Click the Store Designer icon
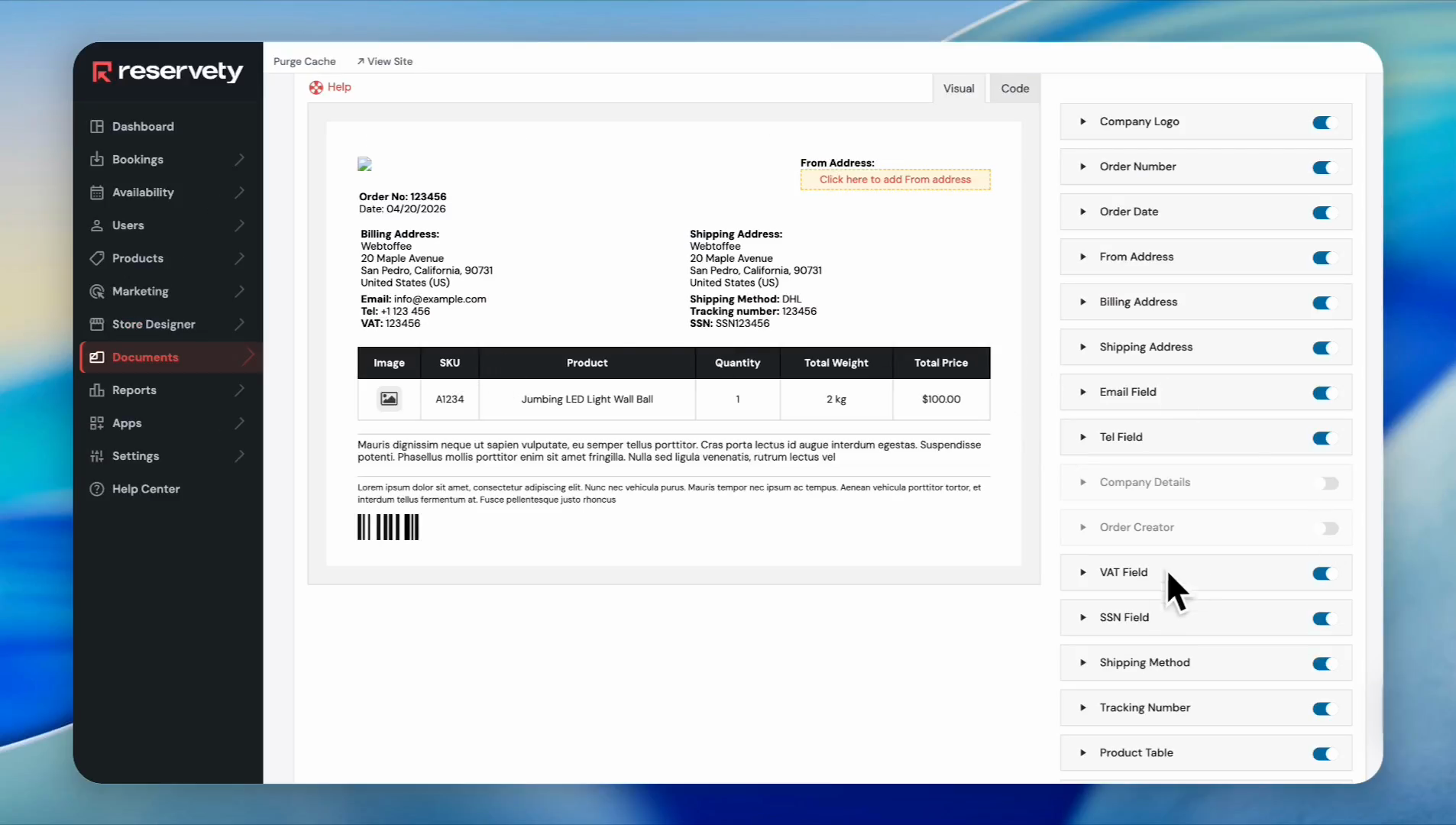Viewport: 1456px width, 825px height. [97, 324]
